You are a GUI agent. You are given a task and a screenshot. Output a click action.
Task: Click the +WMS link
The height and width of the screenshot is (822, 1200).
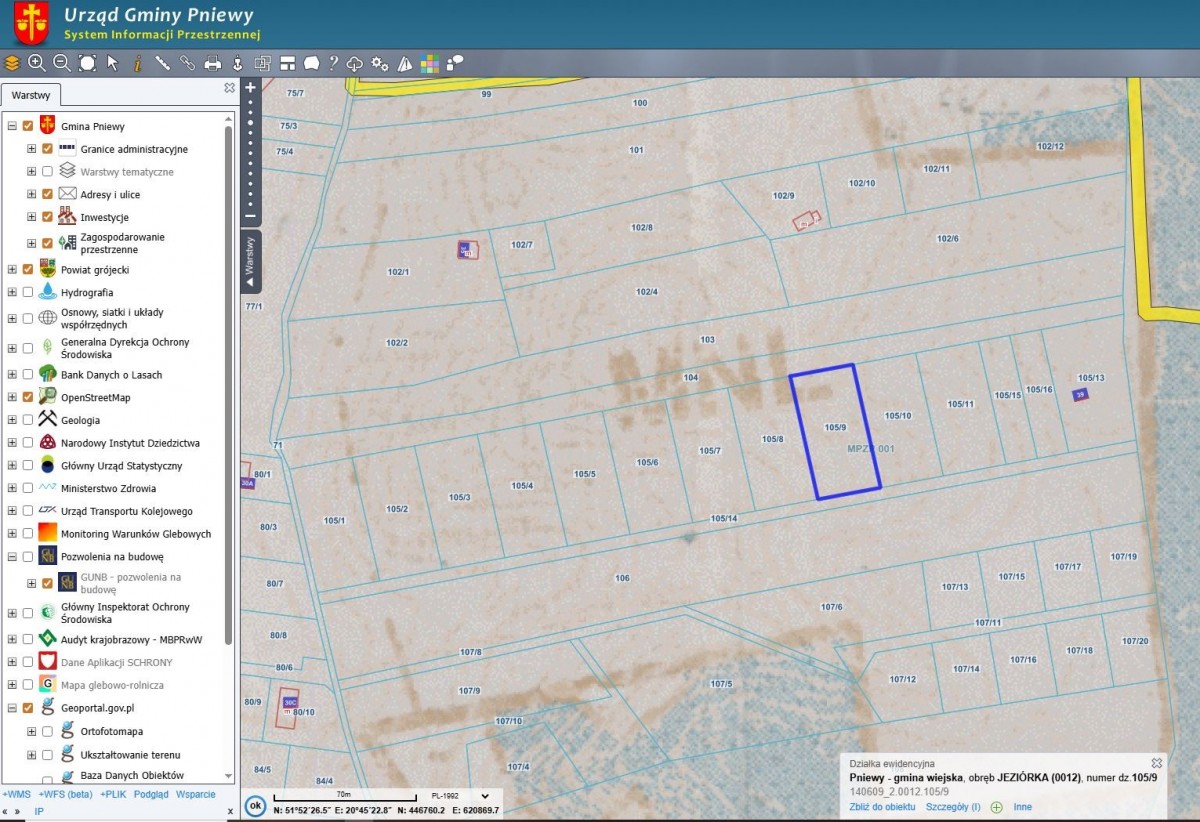pyautogui.click(x=16, y=794)
